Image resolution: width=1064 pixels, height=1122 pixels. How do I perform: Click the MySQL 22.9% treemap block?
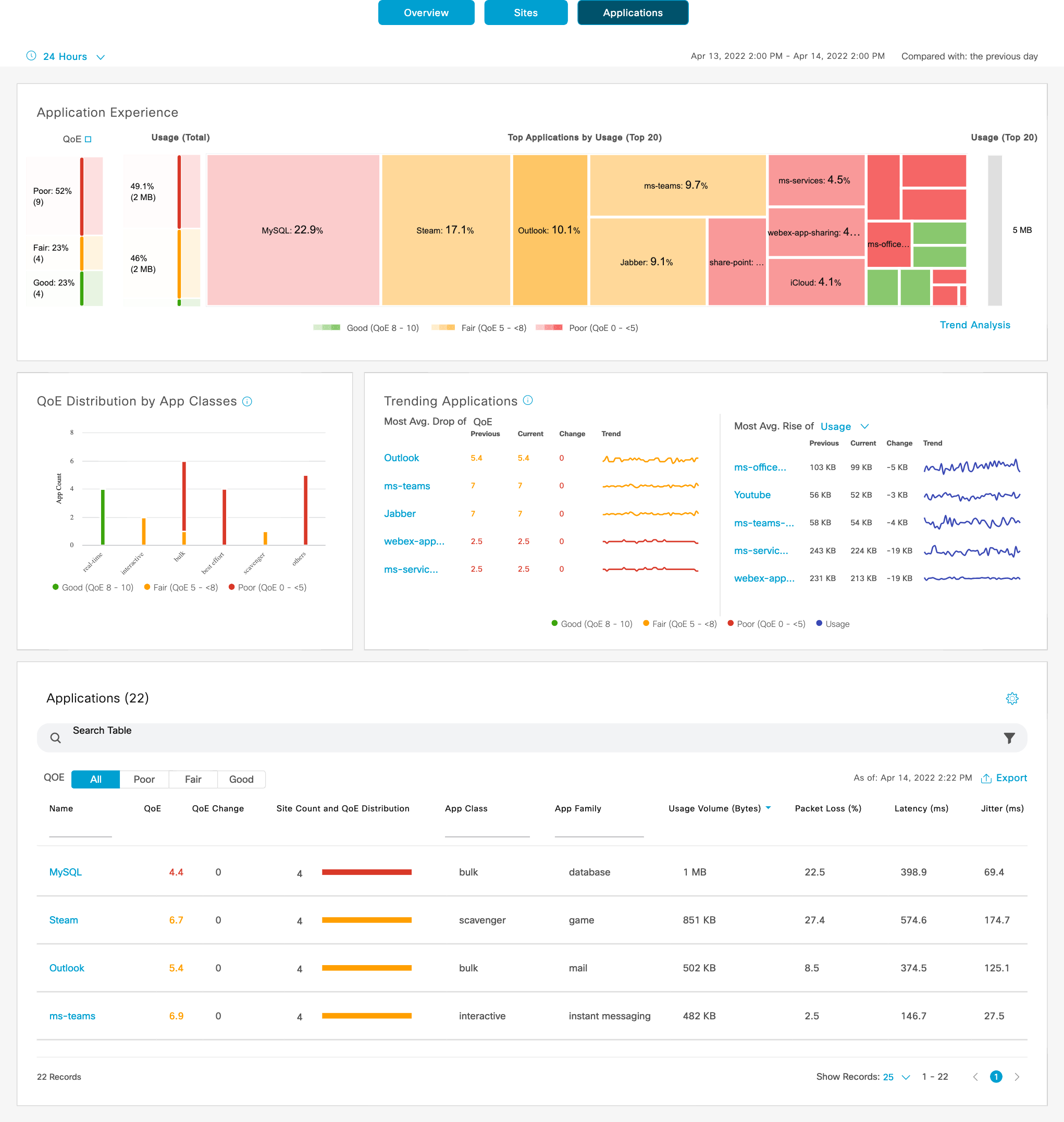point(293,230)
